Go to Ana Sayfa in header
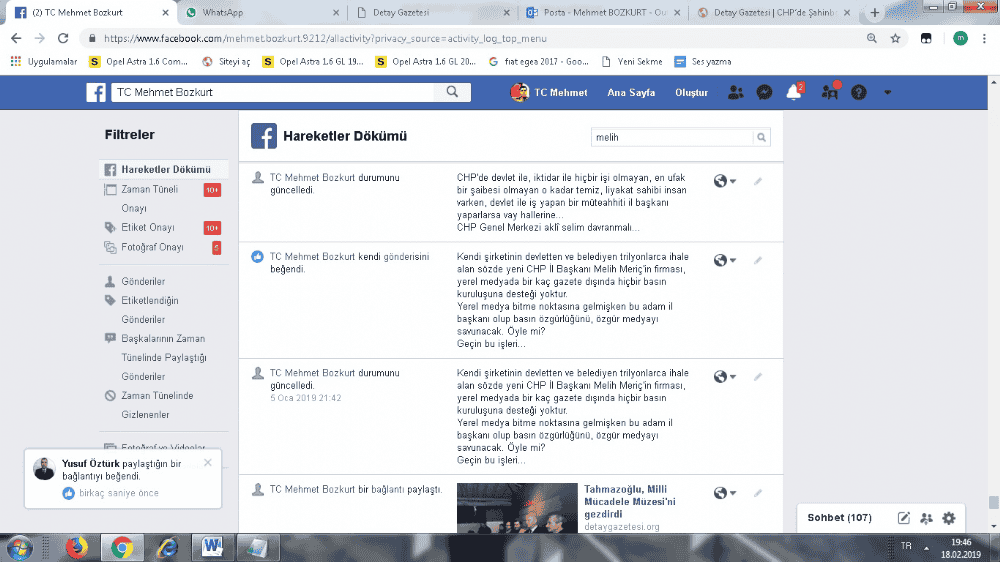Screen dimensions: 1000x562 tap(631, 92)
